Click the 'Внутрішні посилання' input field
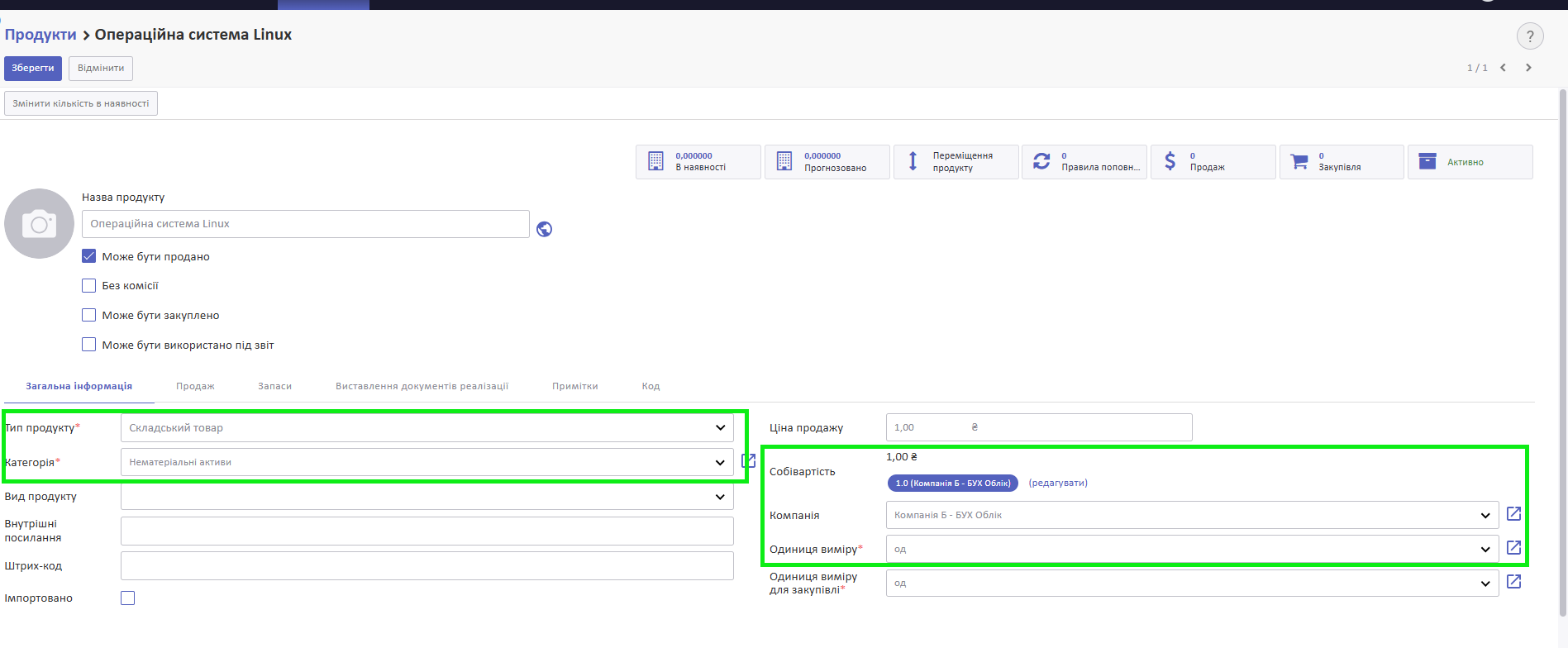 [427, 531]
